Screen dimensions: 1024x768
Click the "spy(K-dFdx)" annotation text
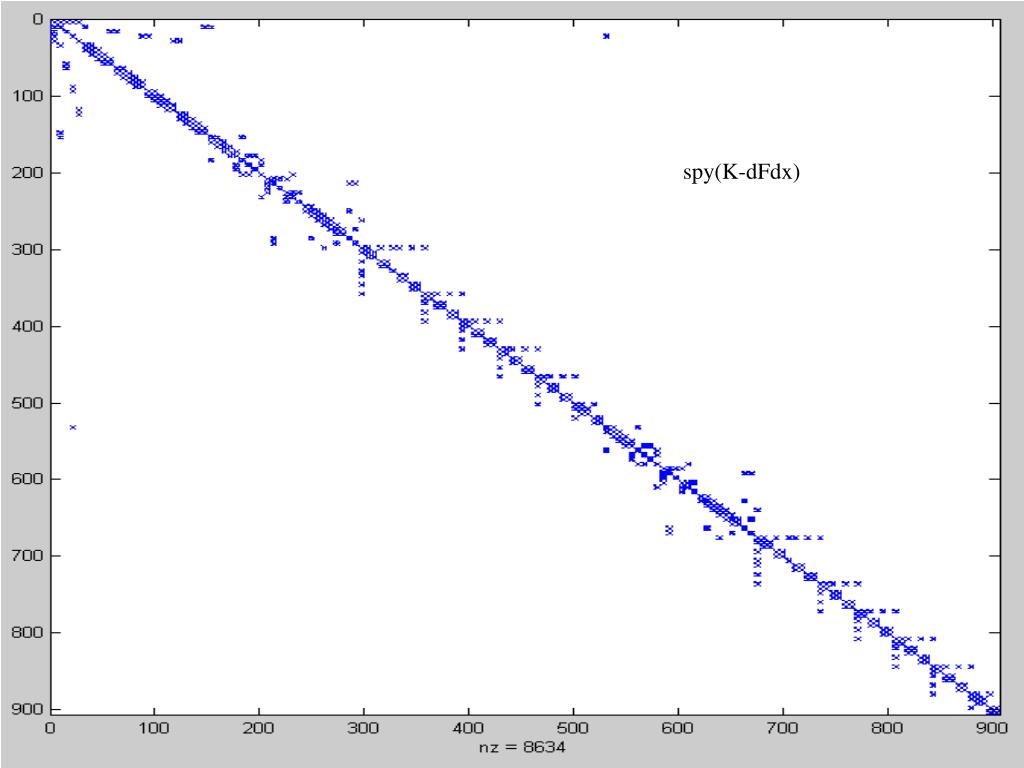741,173
